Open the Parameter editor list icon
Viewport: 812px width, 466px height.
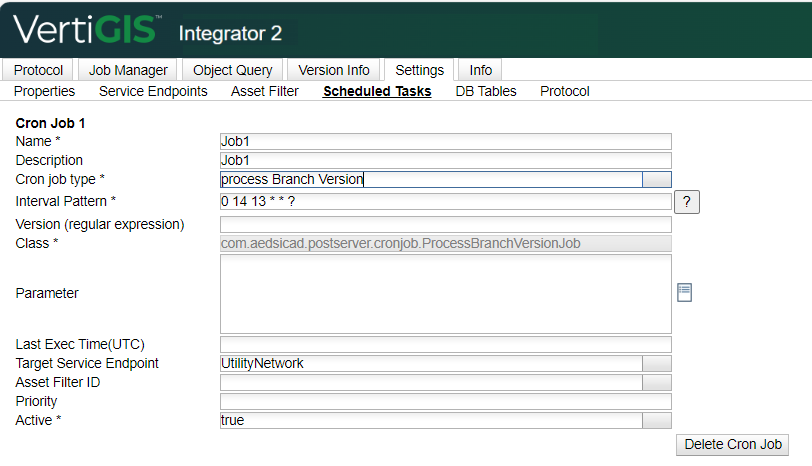point(684,293)
